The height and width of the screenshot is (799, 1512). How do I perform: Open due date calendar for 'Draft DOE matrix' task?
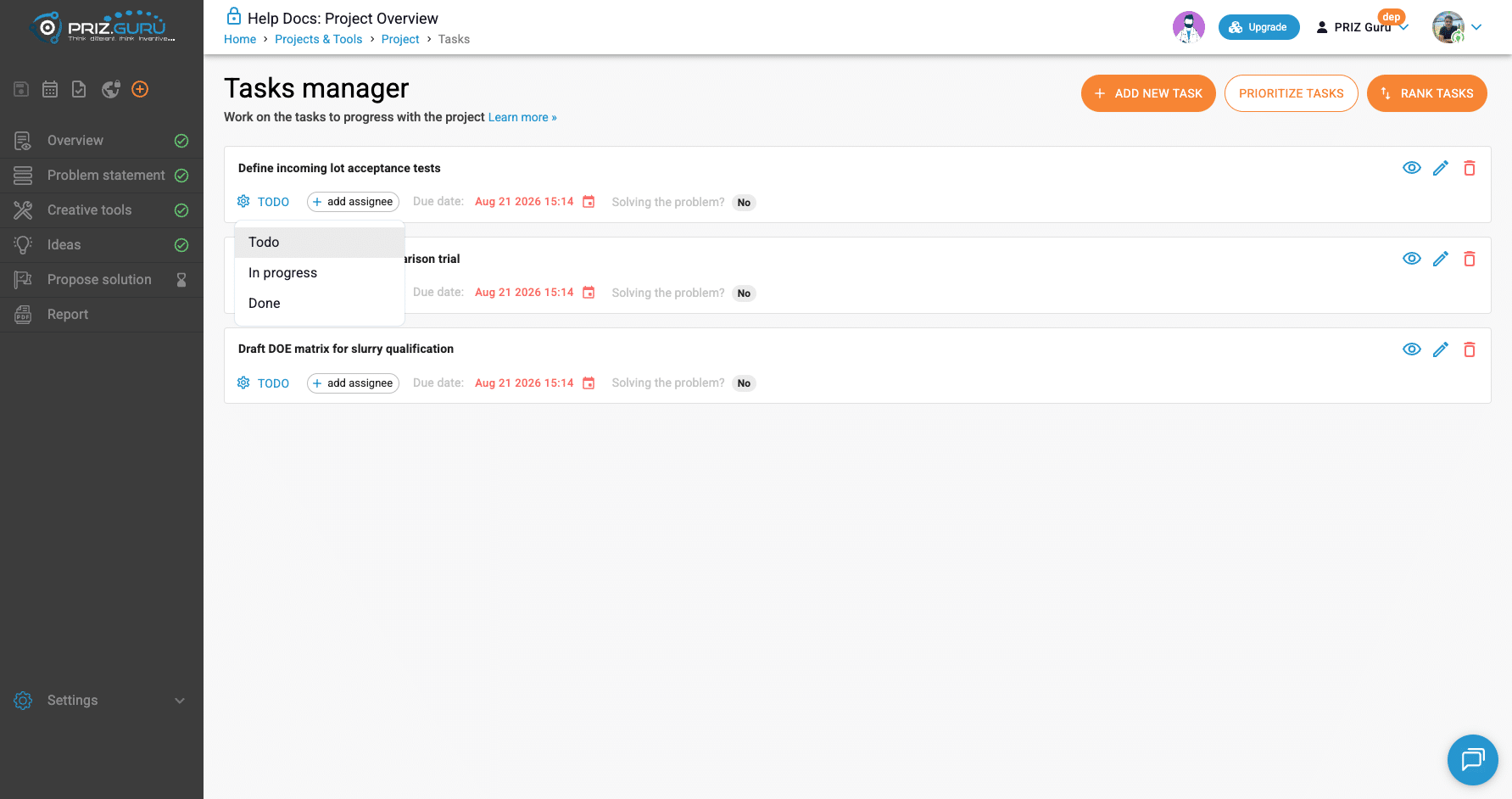point(589,383)
